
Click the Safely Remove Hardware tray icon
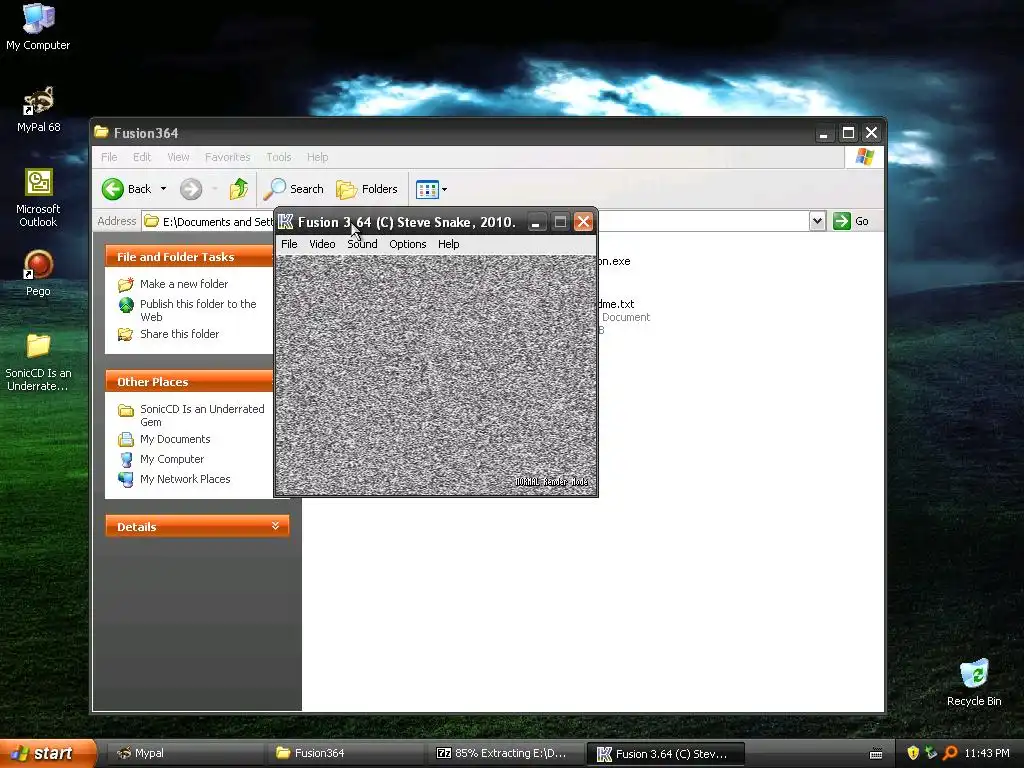(931, 754)
